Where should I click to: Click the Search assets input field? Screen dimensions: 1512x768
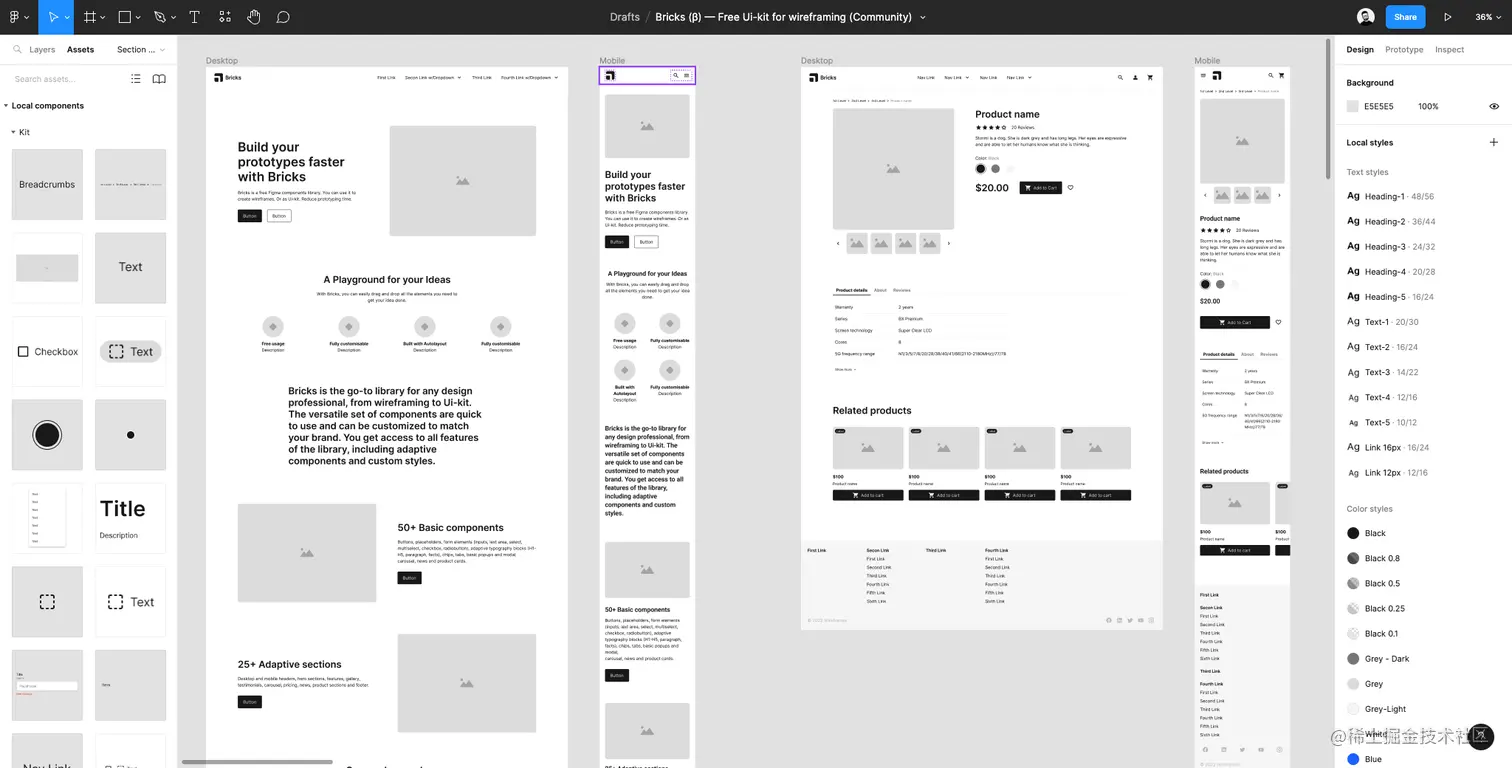[x=66, y=79]
